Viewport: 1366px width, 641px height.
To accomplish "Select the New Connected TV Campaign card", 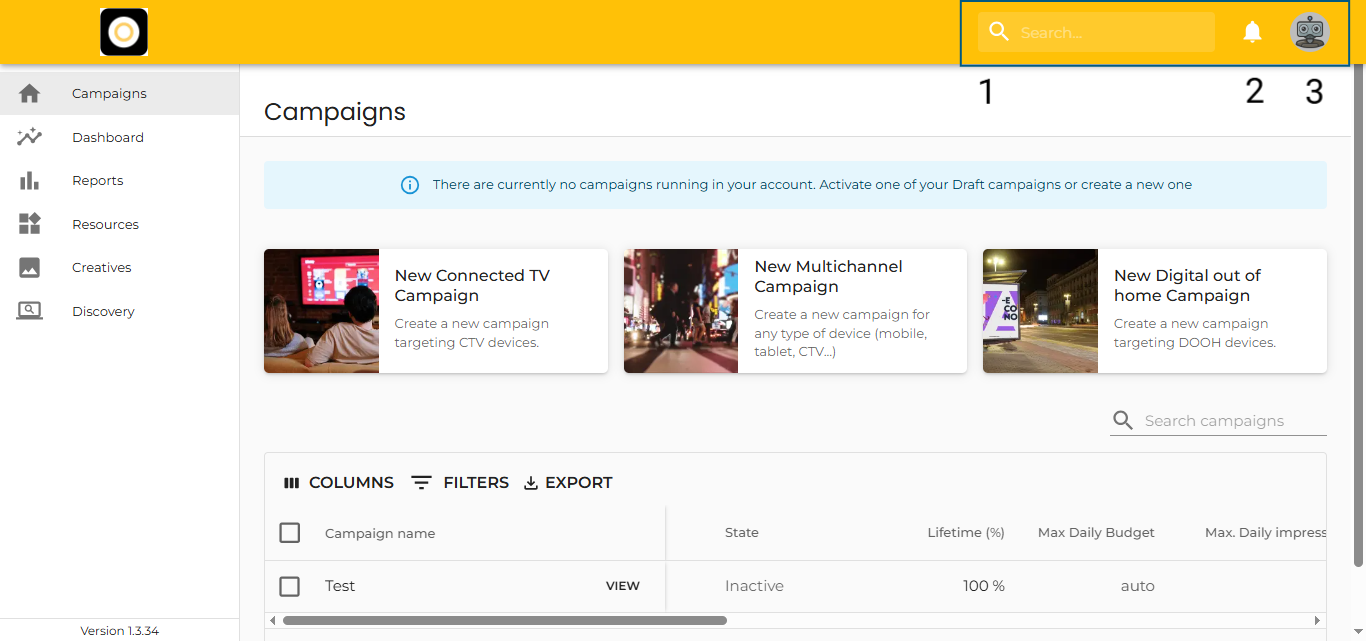I will click(435, 311).
